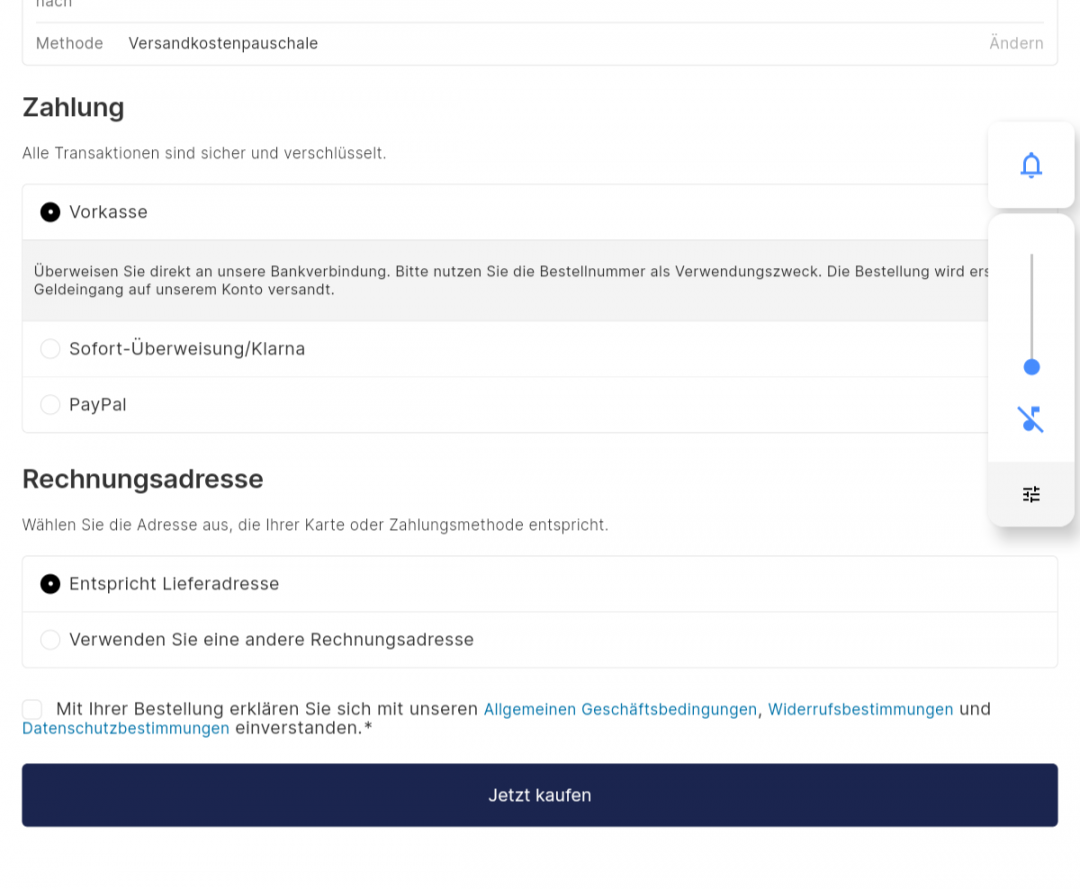This screenshot has height=889, width=1080.
Task: Tick the terms agreement checkbox
Action: tap(32, 709)
